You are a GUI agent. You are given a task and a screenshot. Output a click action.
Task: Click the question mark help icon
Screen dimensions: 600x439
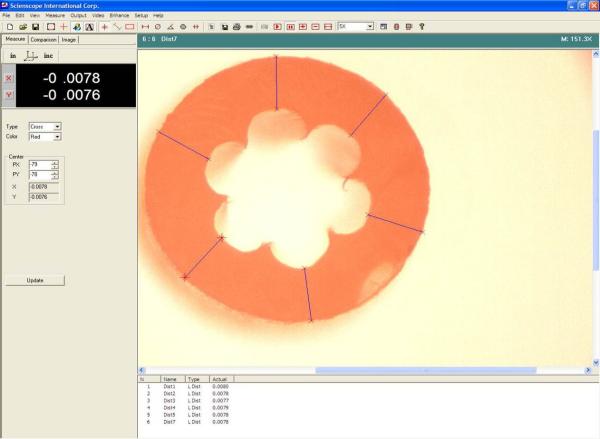coord(422,26)
